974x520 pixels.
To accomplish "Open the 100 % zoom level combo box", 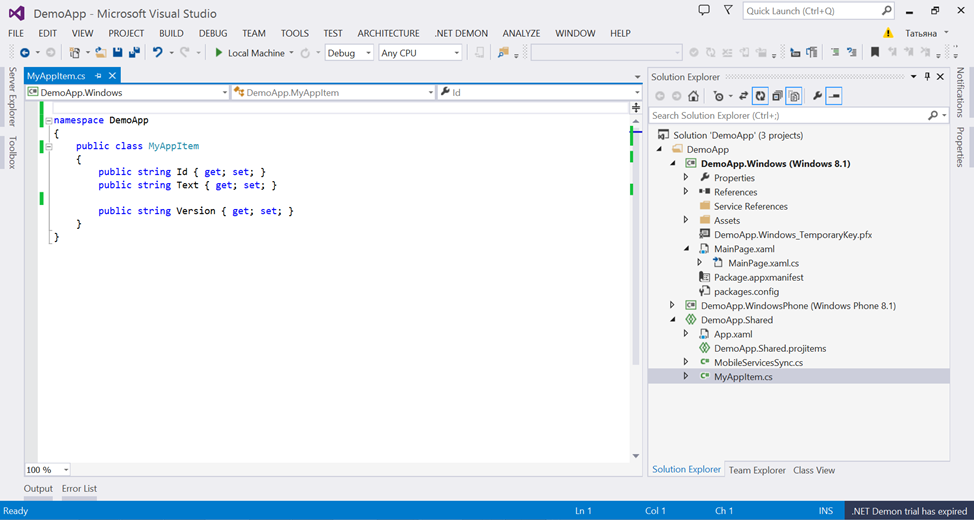I will pyautogui.click(x=47, y=470).
